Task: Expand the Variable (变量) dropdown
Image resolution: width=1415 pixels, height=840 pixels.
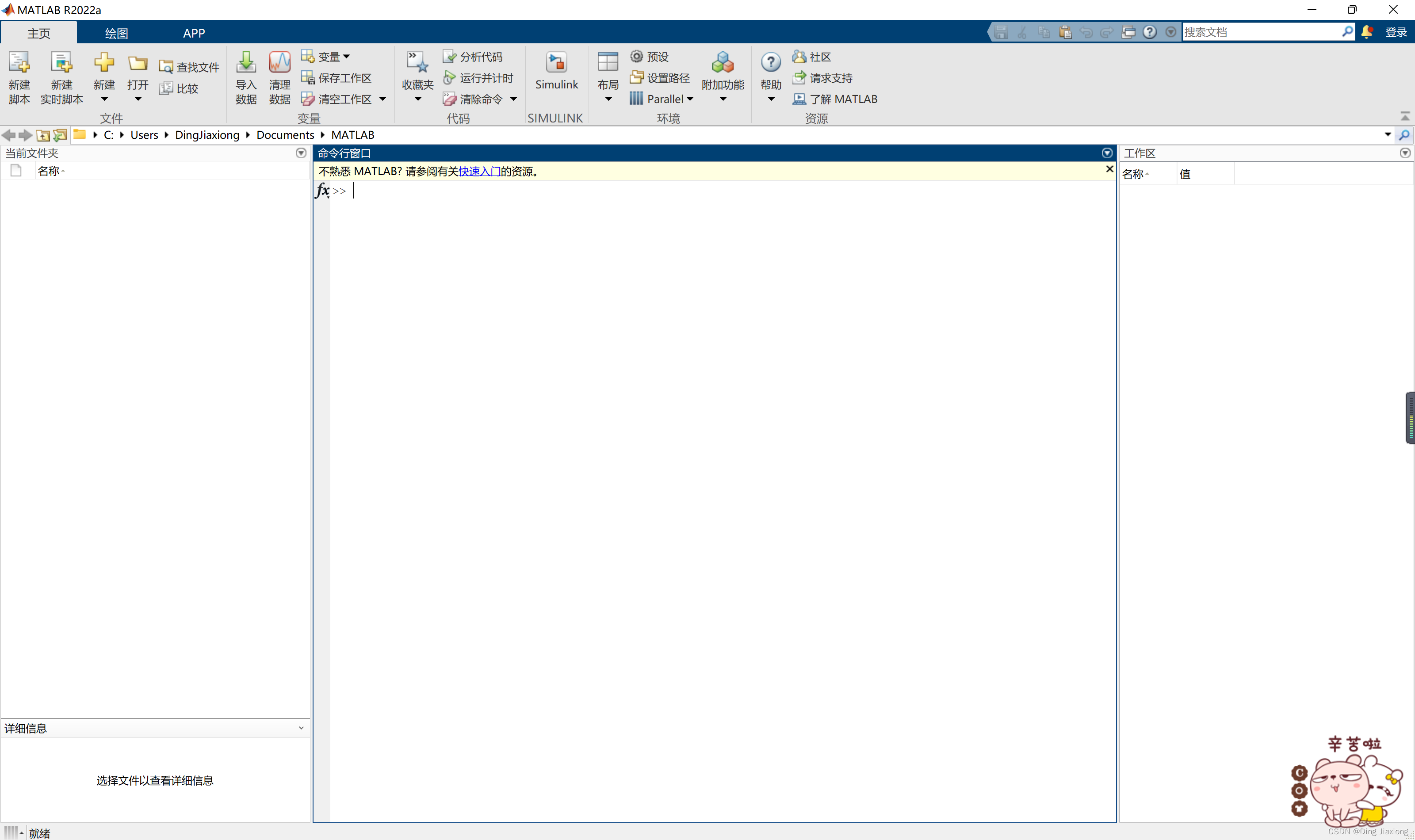Action: pos(346,57)
